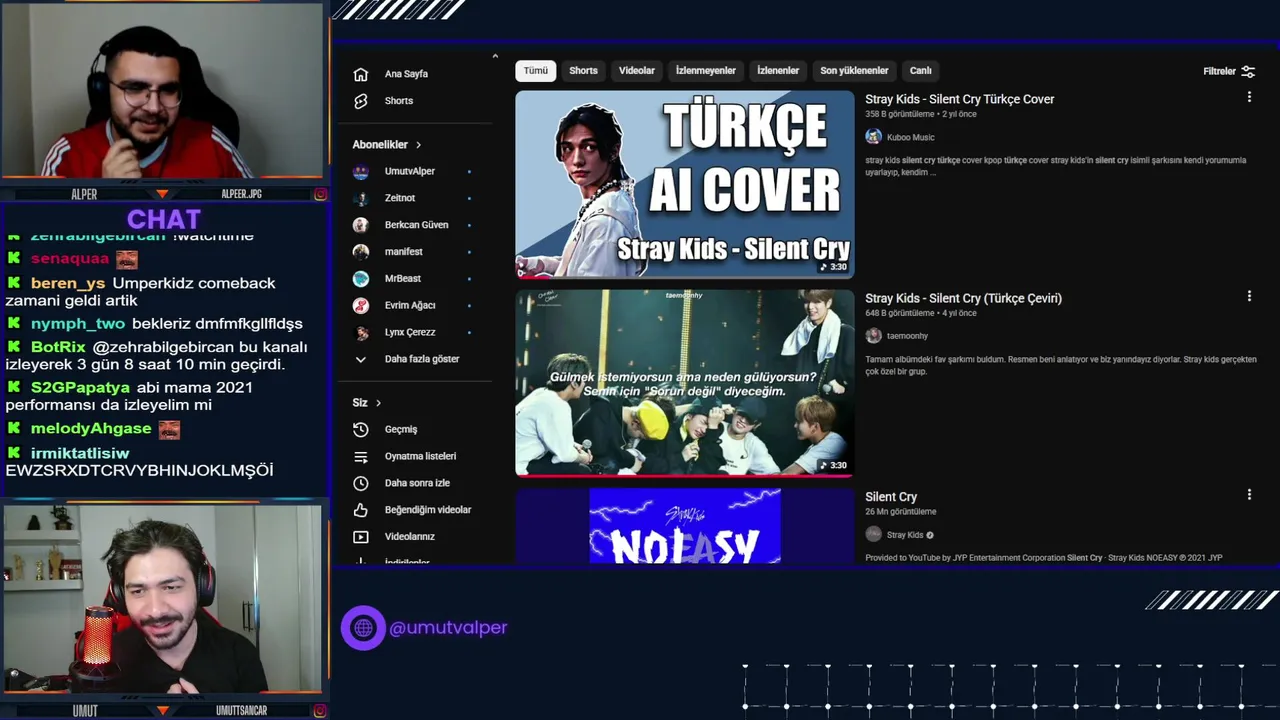Click nymph_two username in chat
Image resolution: width=1280 pixels, height=720 pixels.
point(78,324)
